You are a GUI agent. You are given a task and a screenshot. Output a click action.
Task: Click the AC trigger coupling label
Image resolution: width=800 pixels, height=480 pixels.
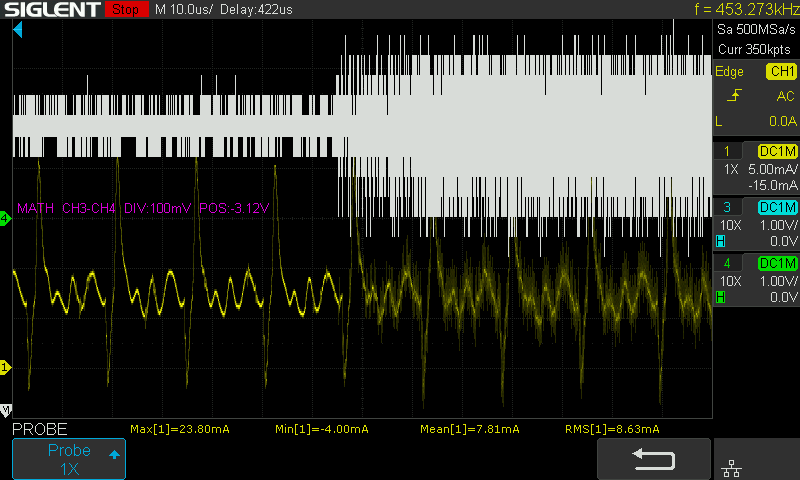coord(785,96)
